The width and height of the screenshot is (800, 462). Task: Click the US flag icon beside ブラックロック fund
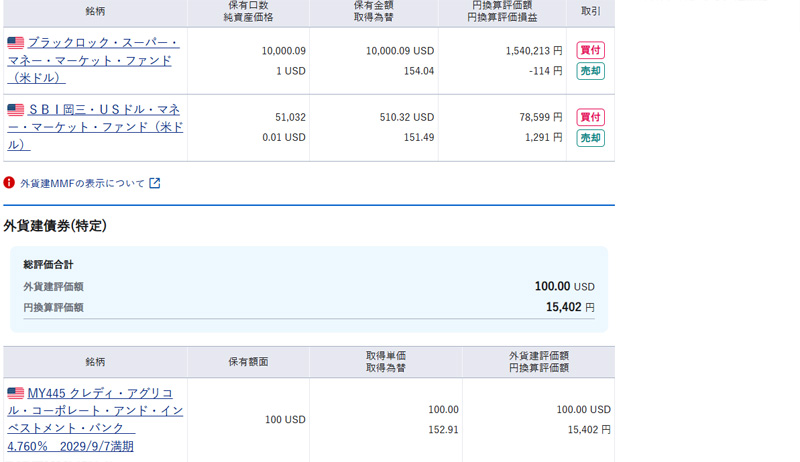[15, 43]
